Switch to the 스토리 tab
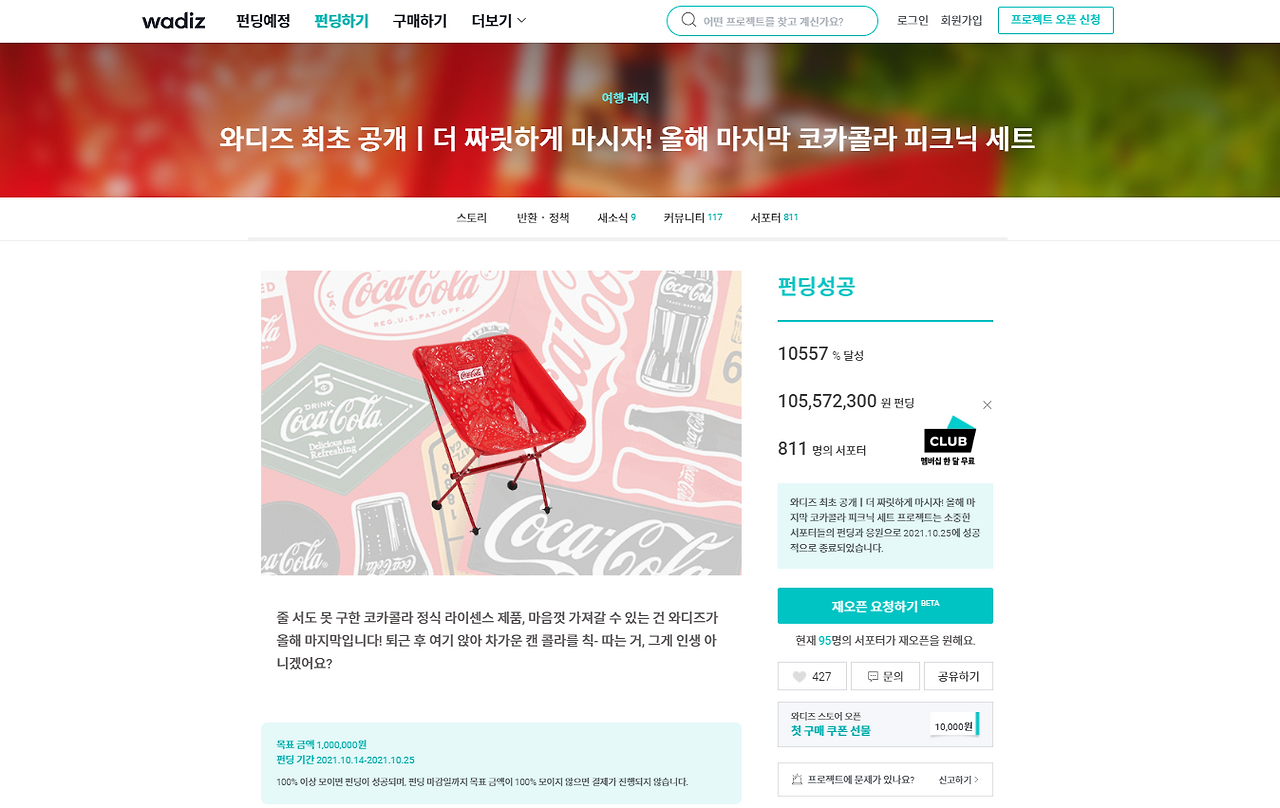 pos(472,217)
